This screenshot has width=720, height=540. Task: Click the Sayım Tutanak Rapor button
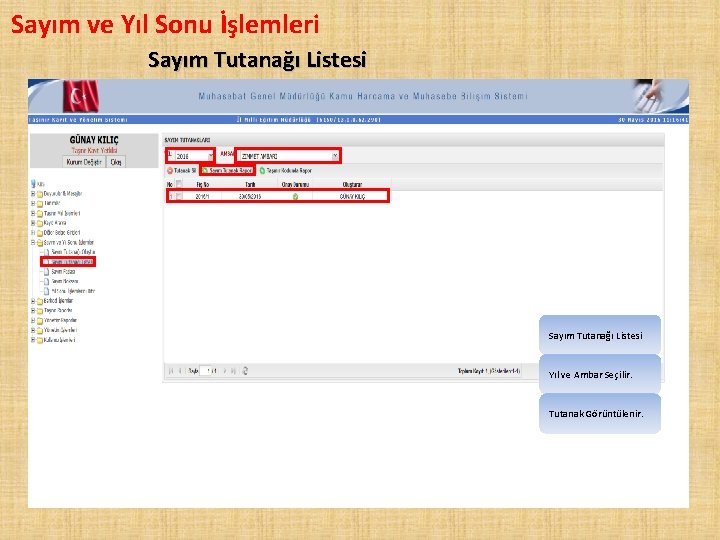click(227, 170)
